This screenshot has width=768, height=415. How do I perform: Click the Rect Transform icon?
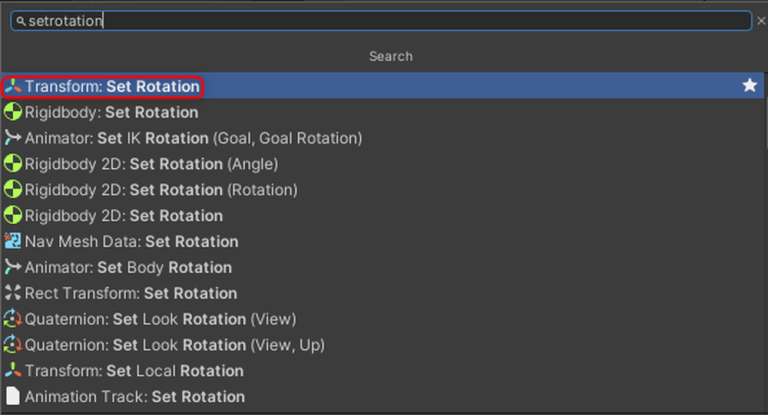[x=13, y=293]
